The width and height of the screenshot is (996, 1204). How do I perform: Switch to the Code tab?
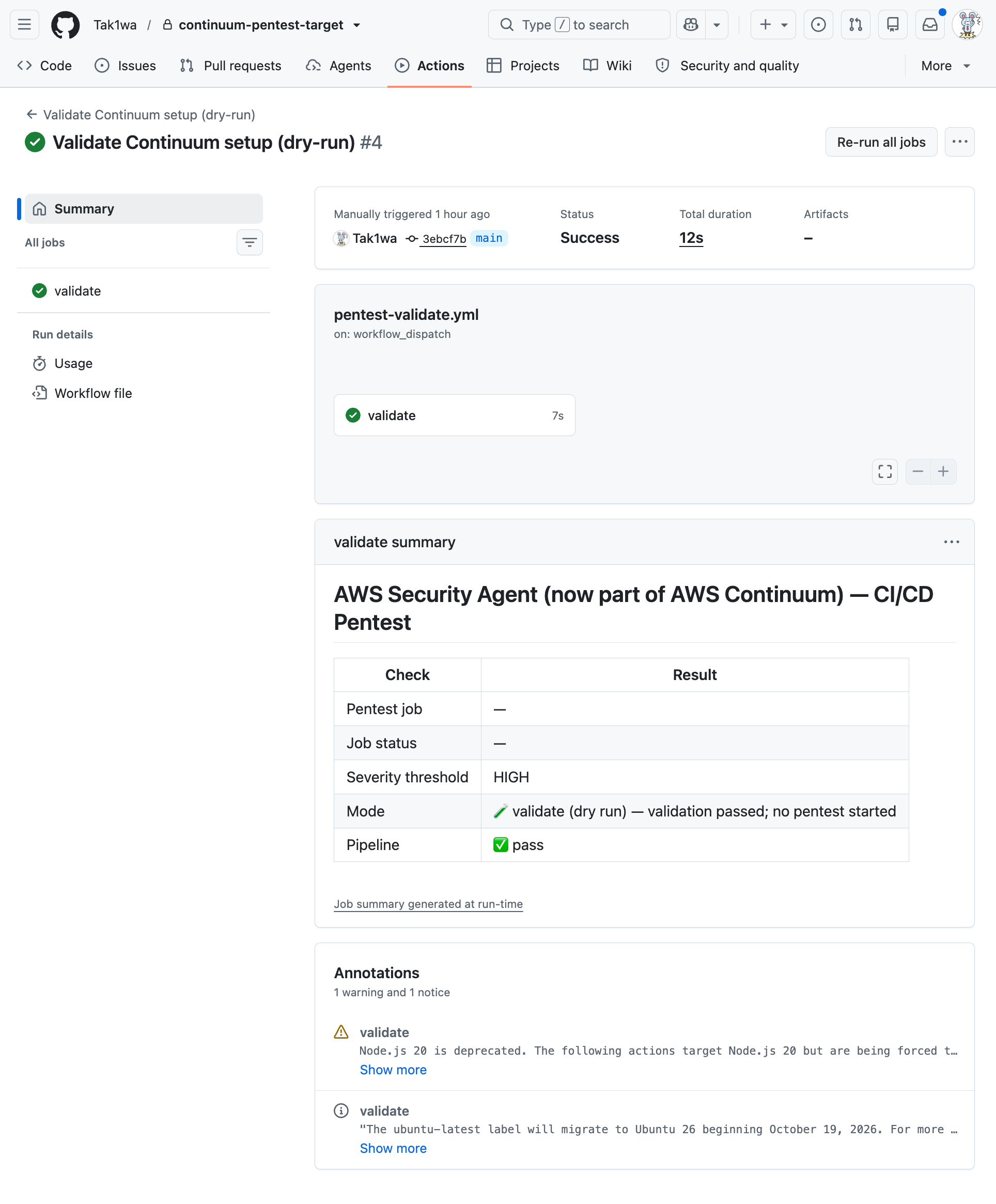point(45,66)
